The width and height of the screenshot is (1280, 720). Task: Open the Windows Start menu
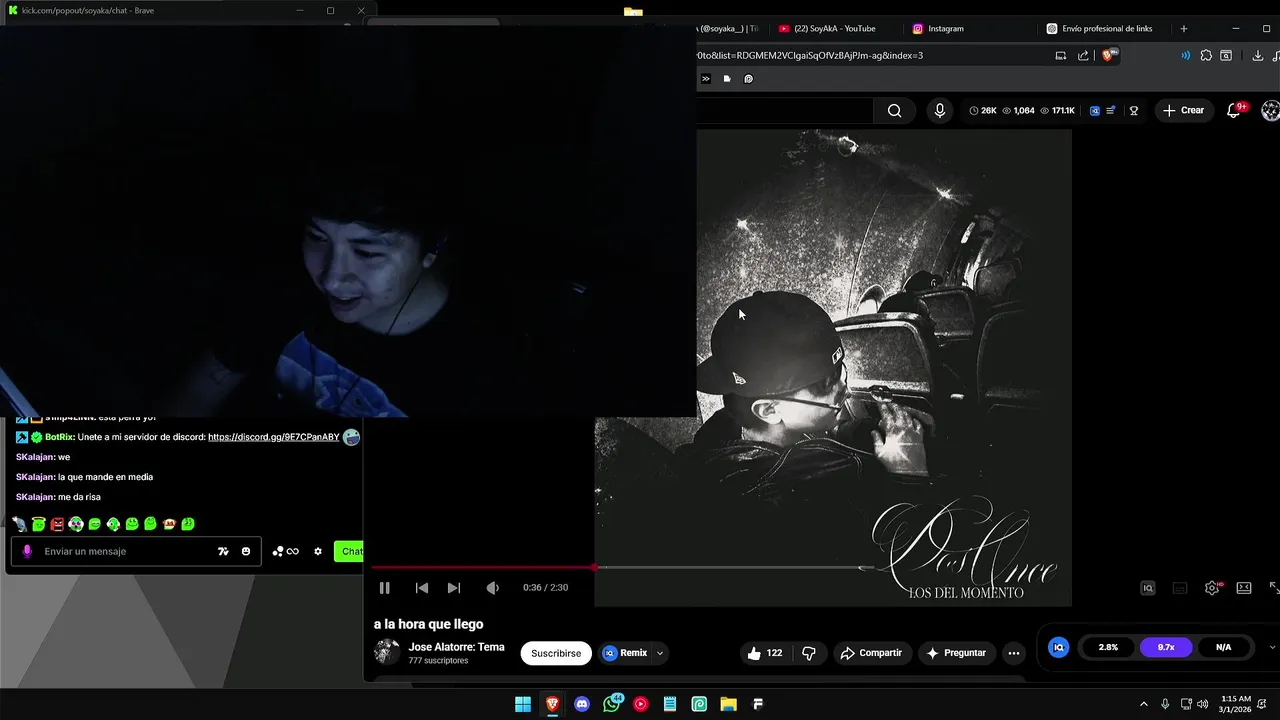(x=523, y=704)
